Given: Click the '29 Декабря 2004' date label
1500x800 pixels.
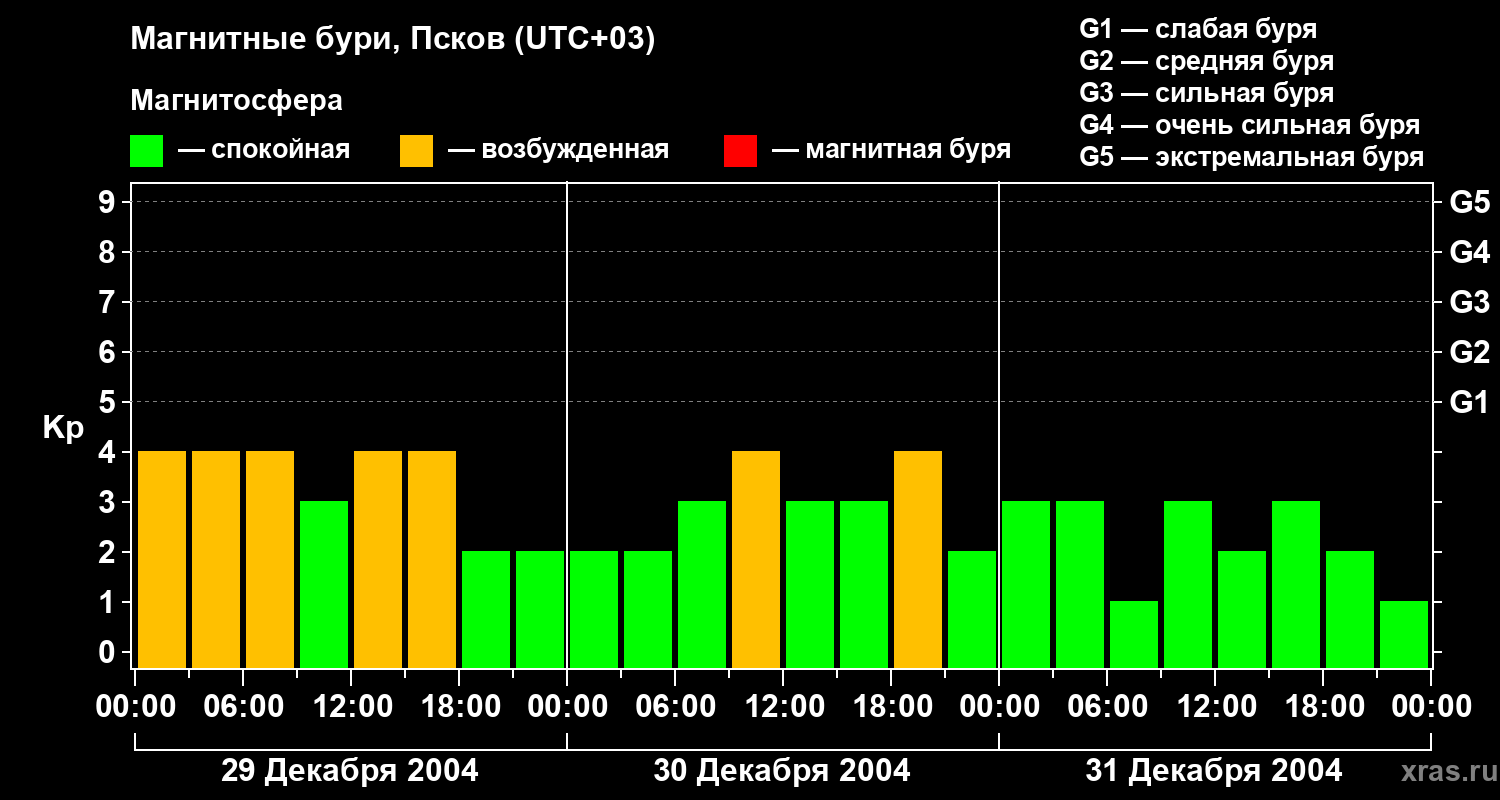Looking at the screenshot, I should click(x=350, y=771).
